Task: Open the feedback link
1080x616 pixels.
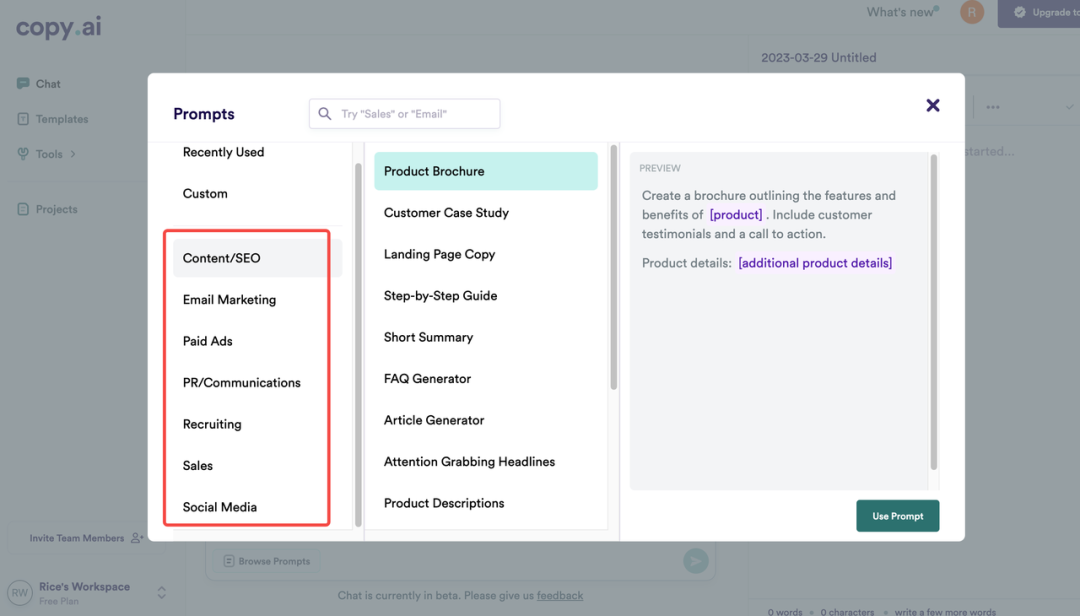Action: coord(559,595)
